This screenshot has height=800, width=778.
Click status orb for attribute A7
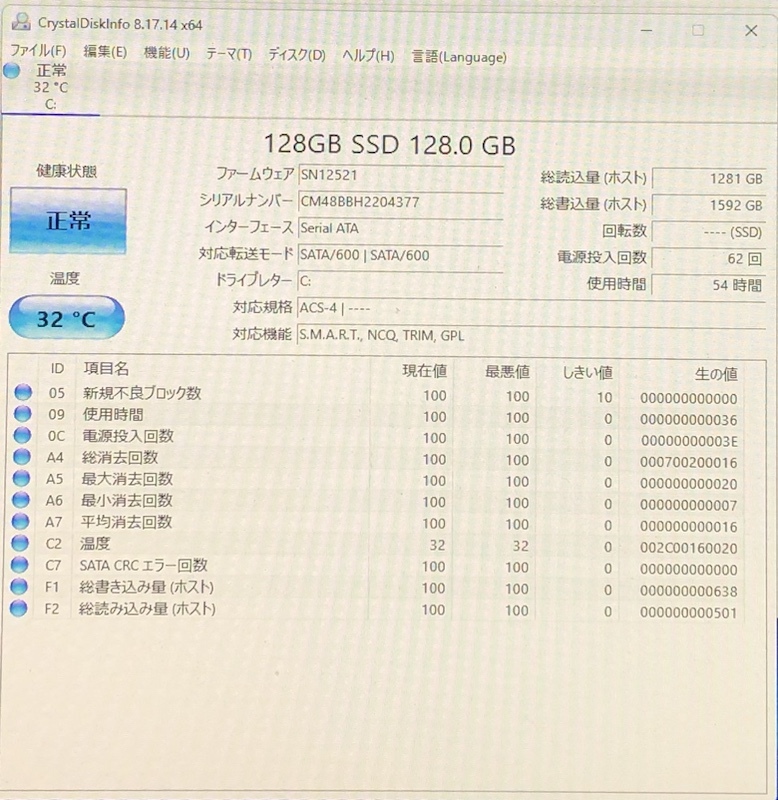(x=20, y=521)
